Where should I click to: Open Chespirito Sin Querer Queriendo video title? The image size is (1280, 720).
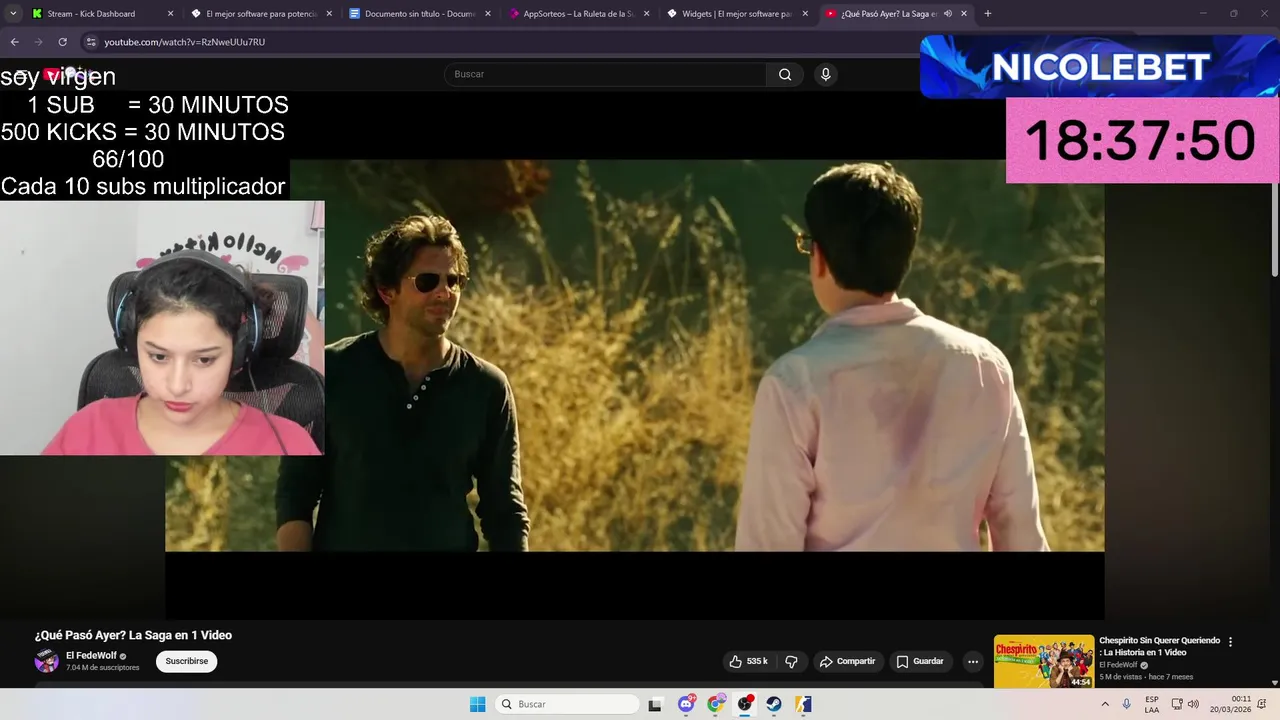tap(1160, 646)
